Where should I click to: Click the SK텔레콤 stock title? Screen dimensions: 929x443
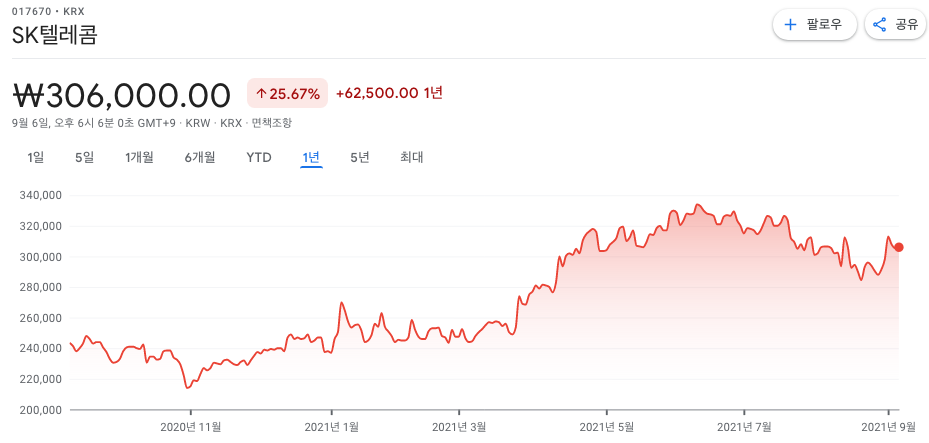tap(55, 36)
